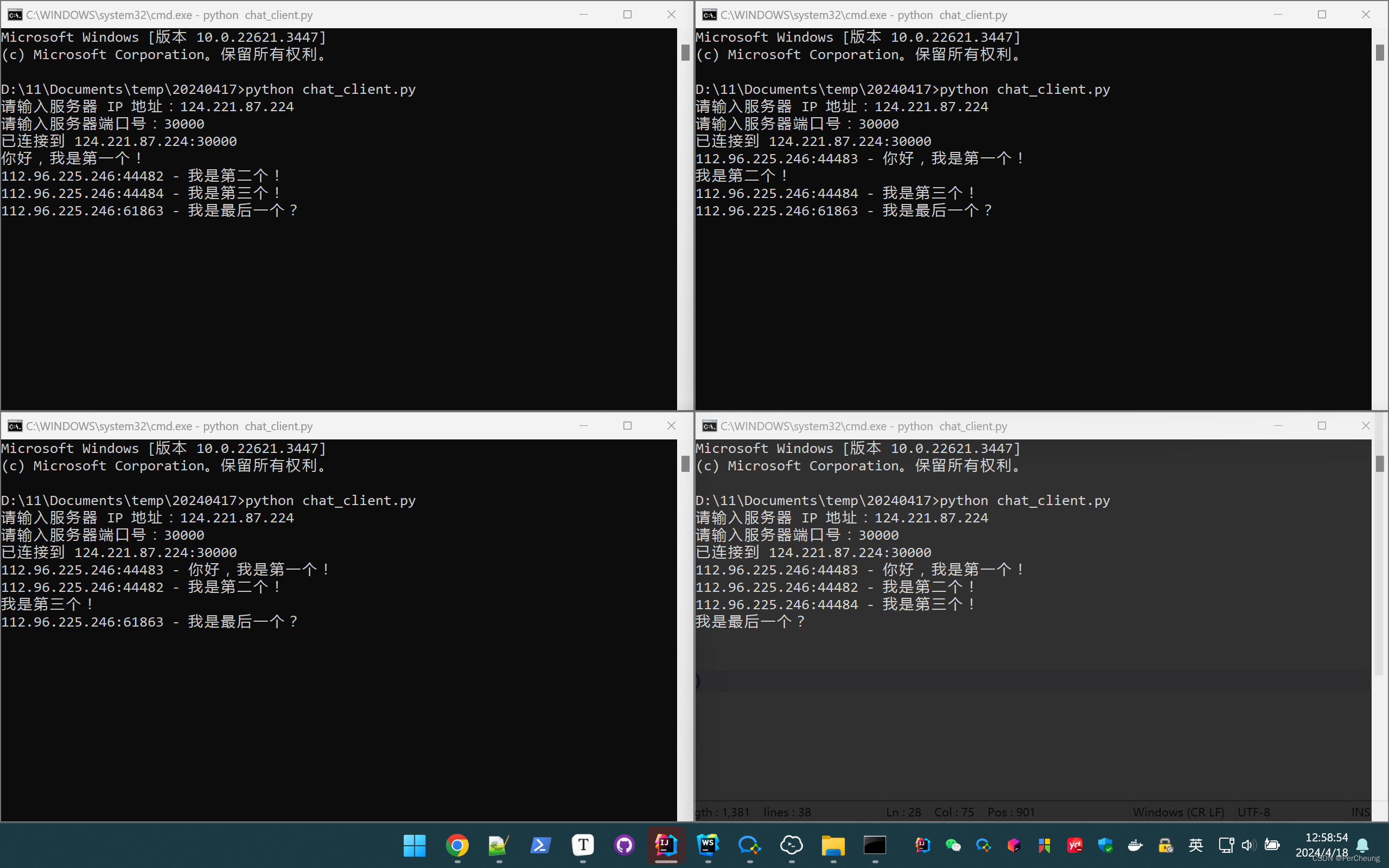Viewport: 1389px width, 868px height.
Task: Click '112.96.225.246:44484' line in top-right window
Action: point(836,194)
